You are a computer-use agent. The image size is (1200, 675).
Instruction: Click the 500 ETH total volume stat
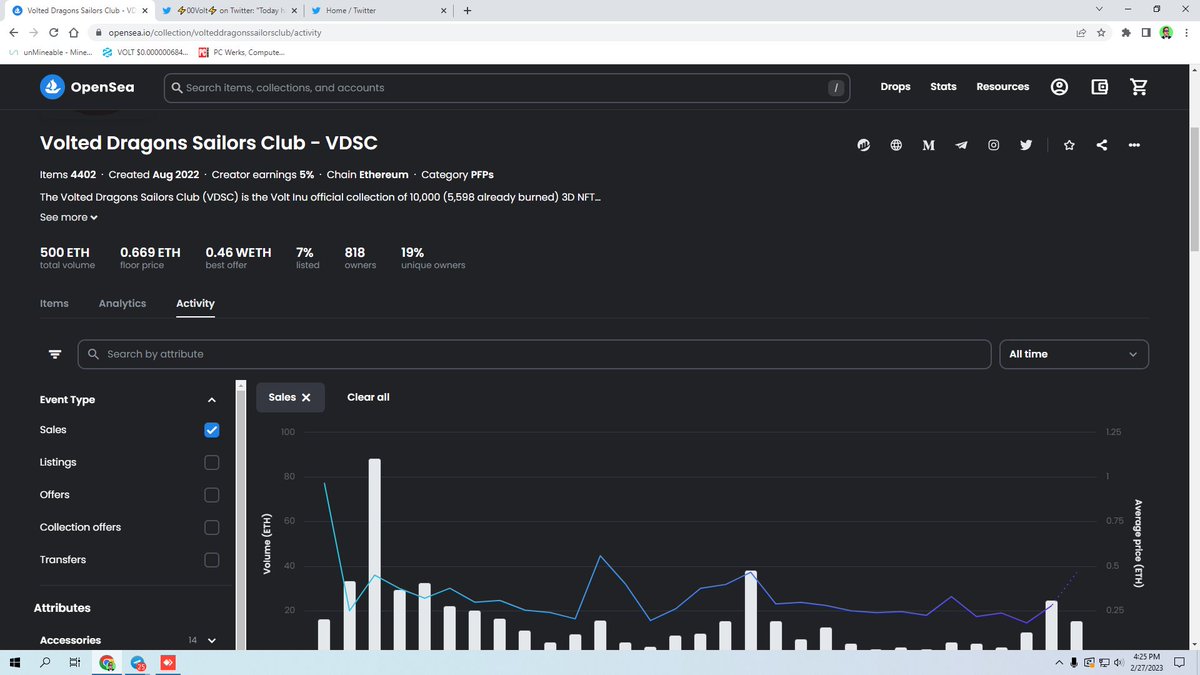coord(67,258)
